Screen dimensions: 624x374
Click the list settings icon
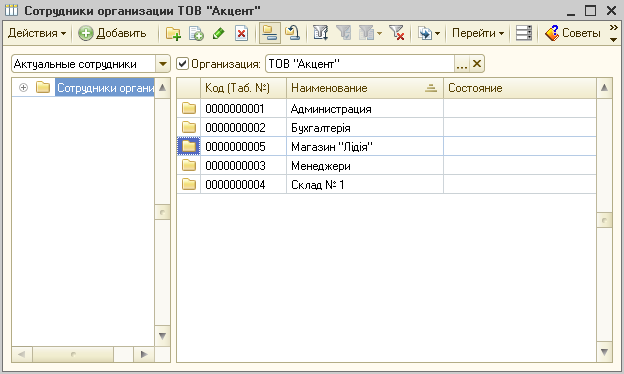[x=524, y=33]
